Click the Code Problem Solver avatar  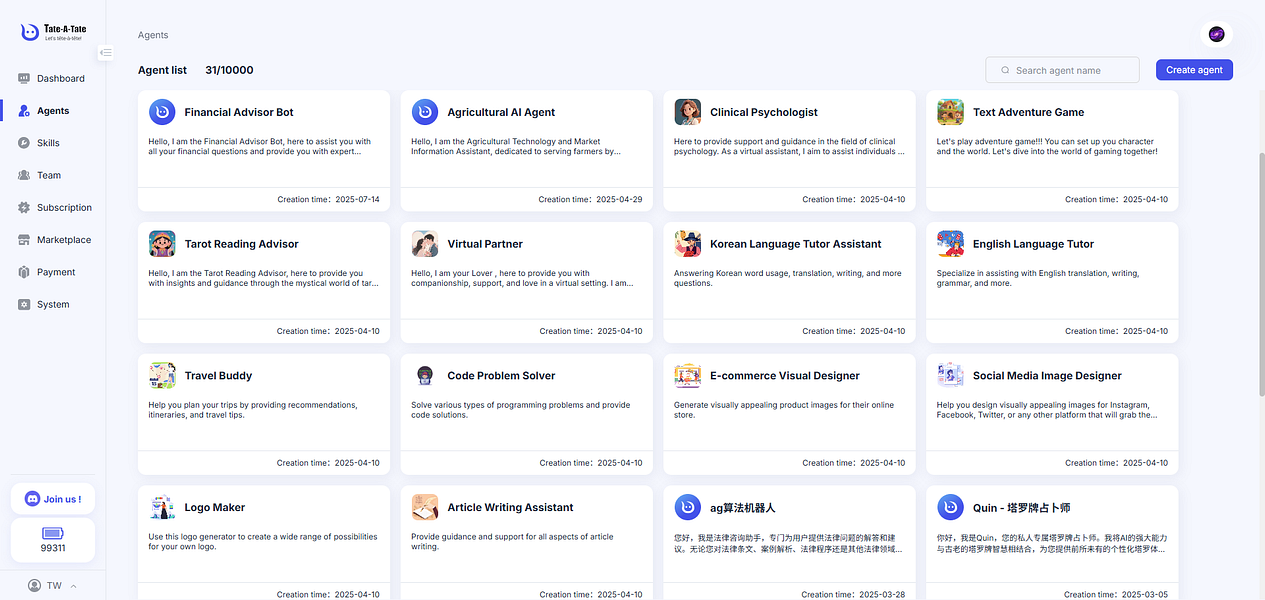425,376
